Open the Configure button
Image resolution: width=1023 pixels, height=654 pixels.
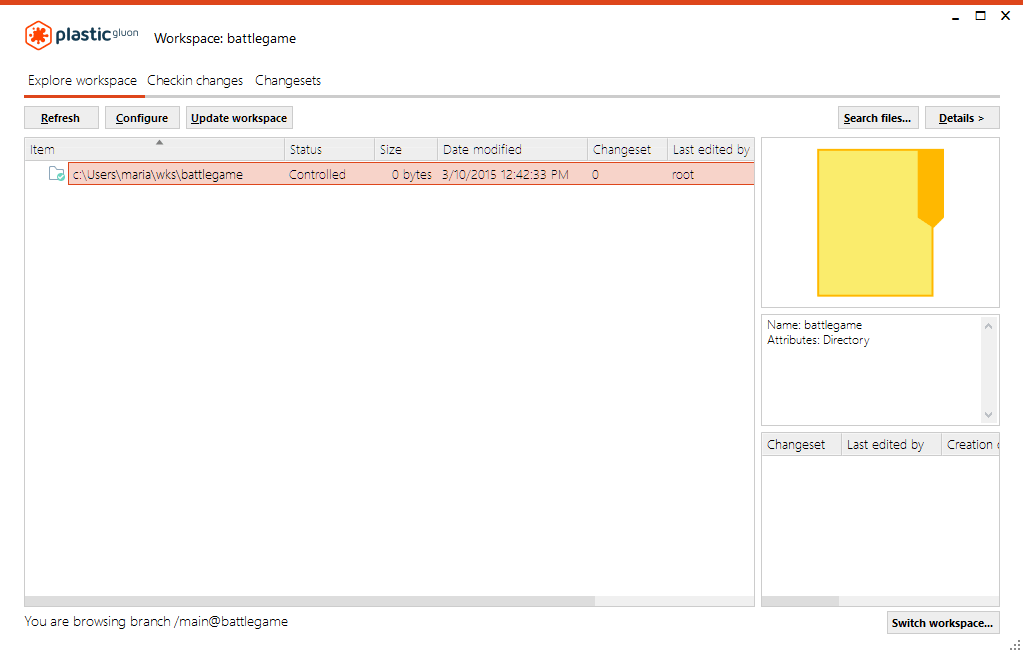142,117
